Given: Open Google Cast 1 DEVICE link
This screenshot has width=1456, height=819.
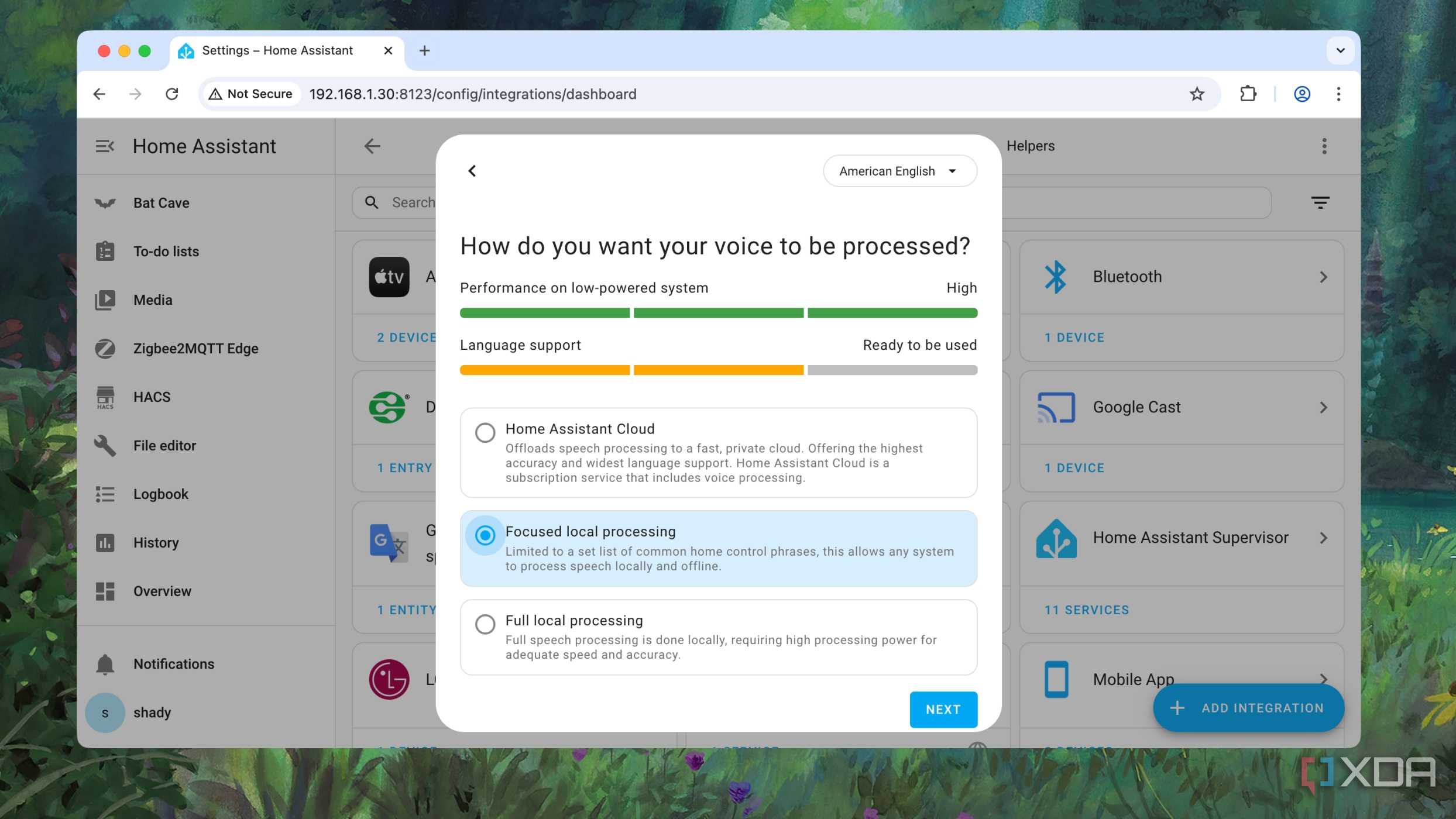Looking at the screenshot, I should point(1074,468).
